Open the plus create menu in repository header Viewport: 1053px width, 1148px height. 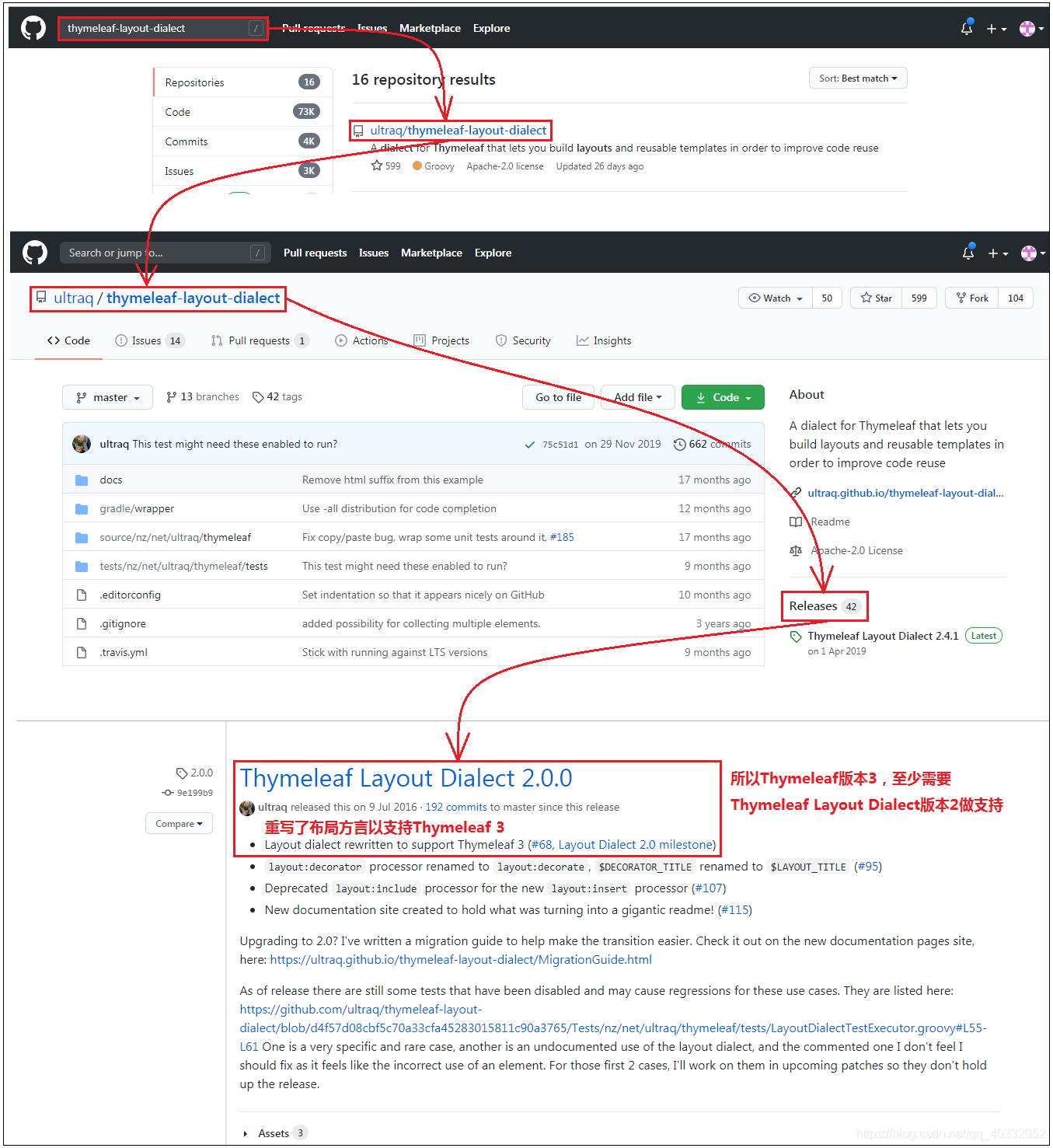(998, 253)
